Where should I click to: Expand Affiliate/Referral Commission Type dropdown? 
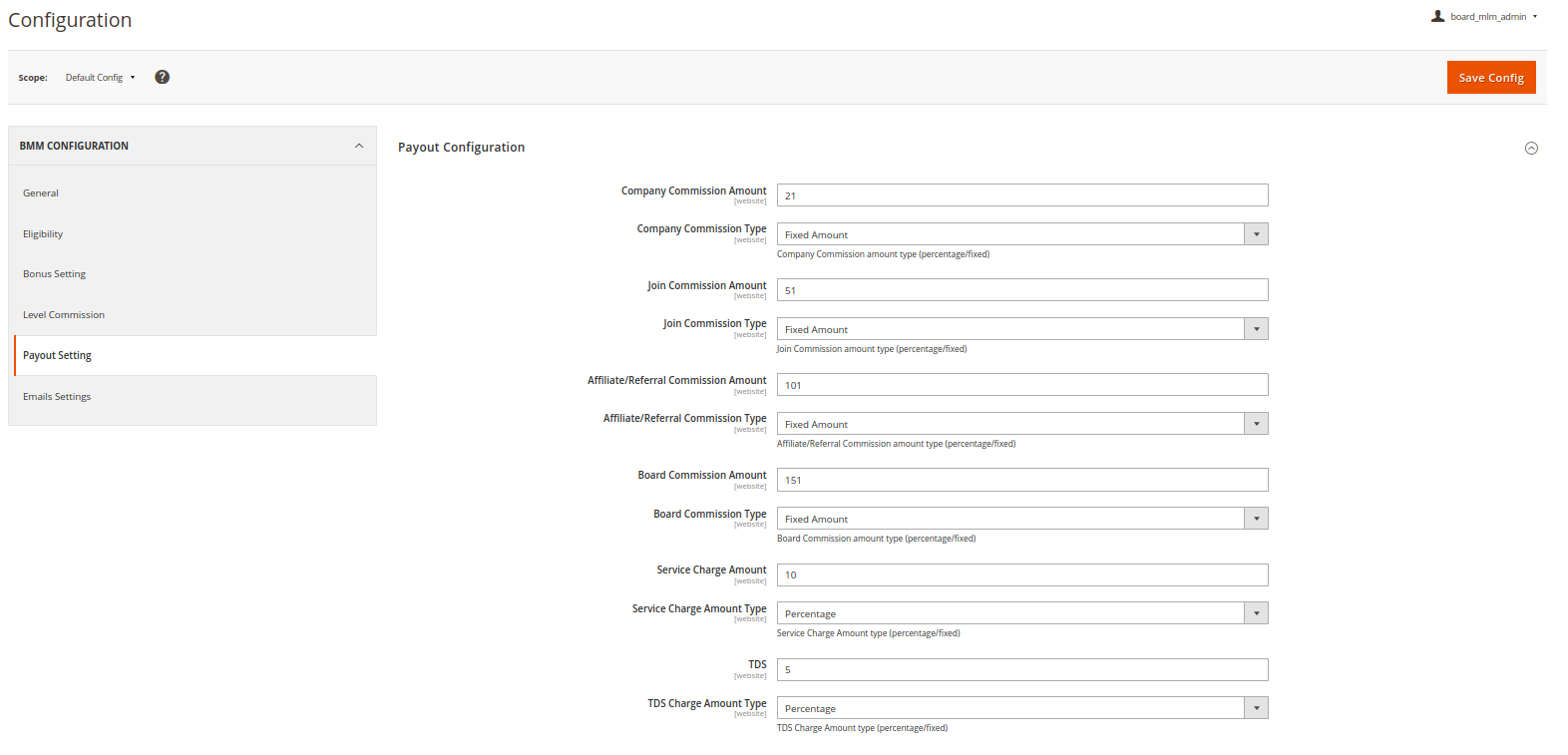click(x=1021, y=424)
